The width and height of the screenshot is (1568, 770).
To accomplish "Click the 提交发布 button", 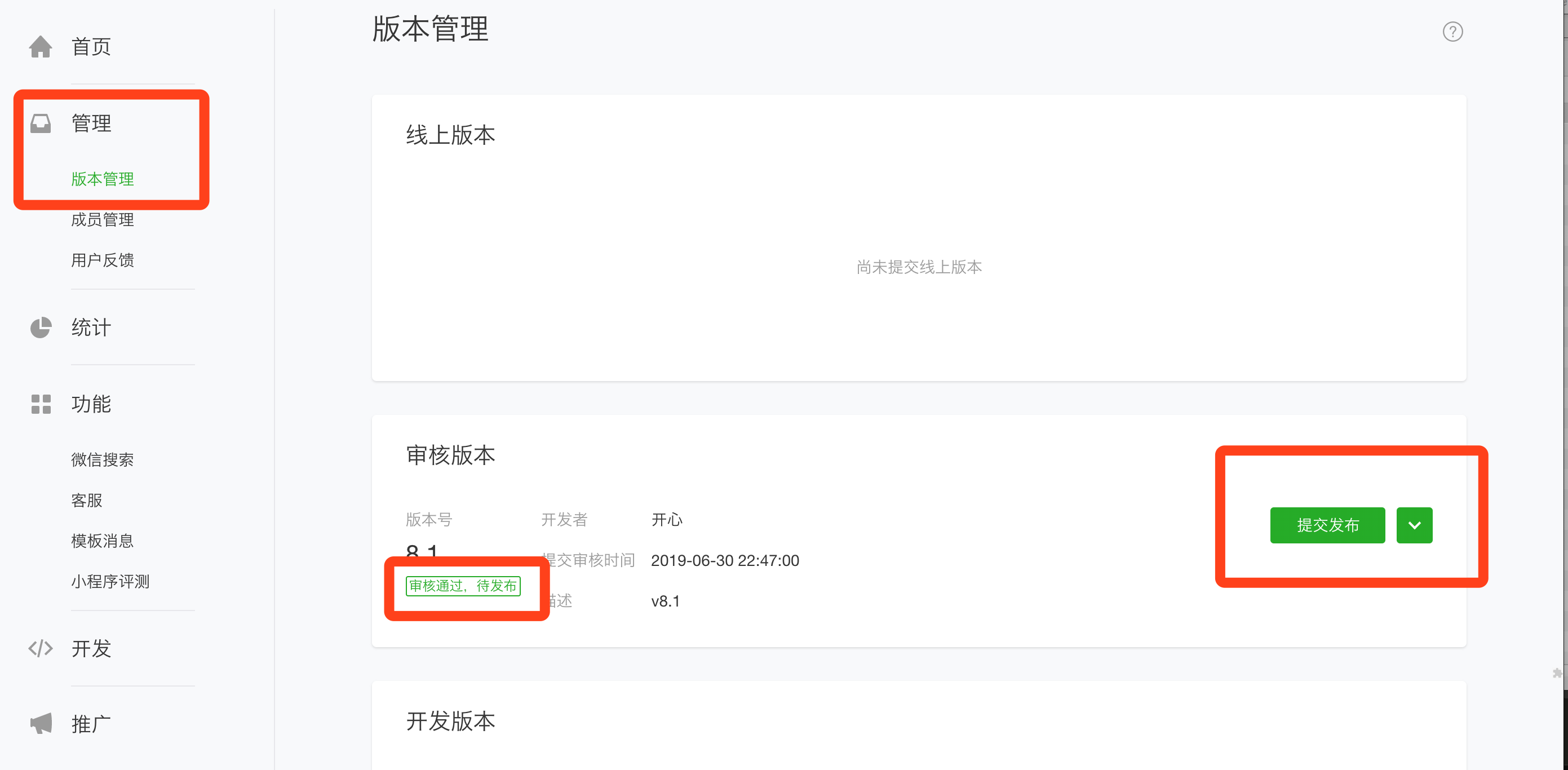I will click(x=1328, y=525).
